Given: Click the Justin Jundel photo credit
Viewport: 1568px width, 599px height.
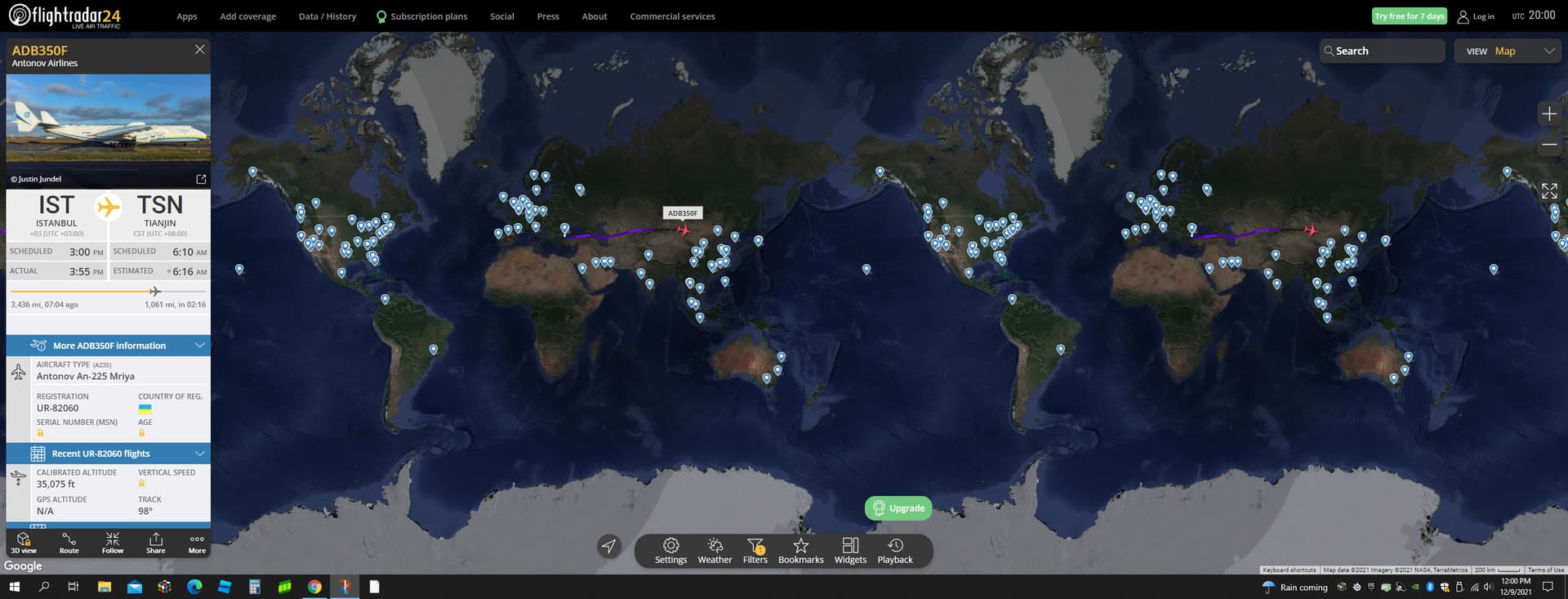Looking at the screenshot, I should [x=36, y=179].
